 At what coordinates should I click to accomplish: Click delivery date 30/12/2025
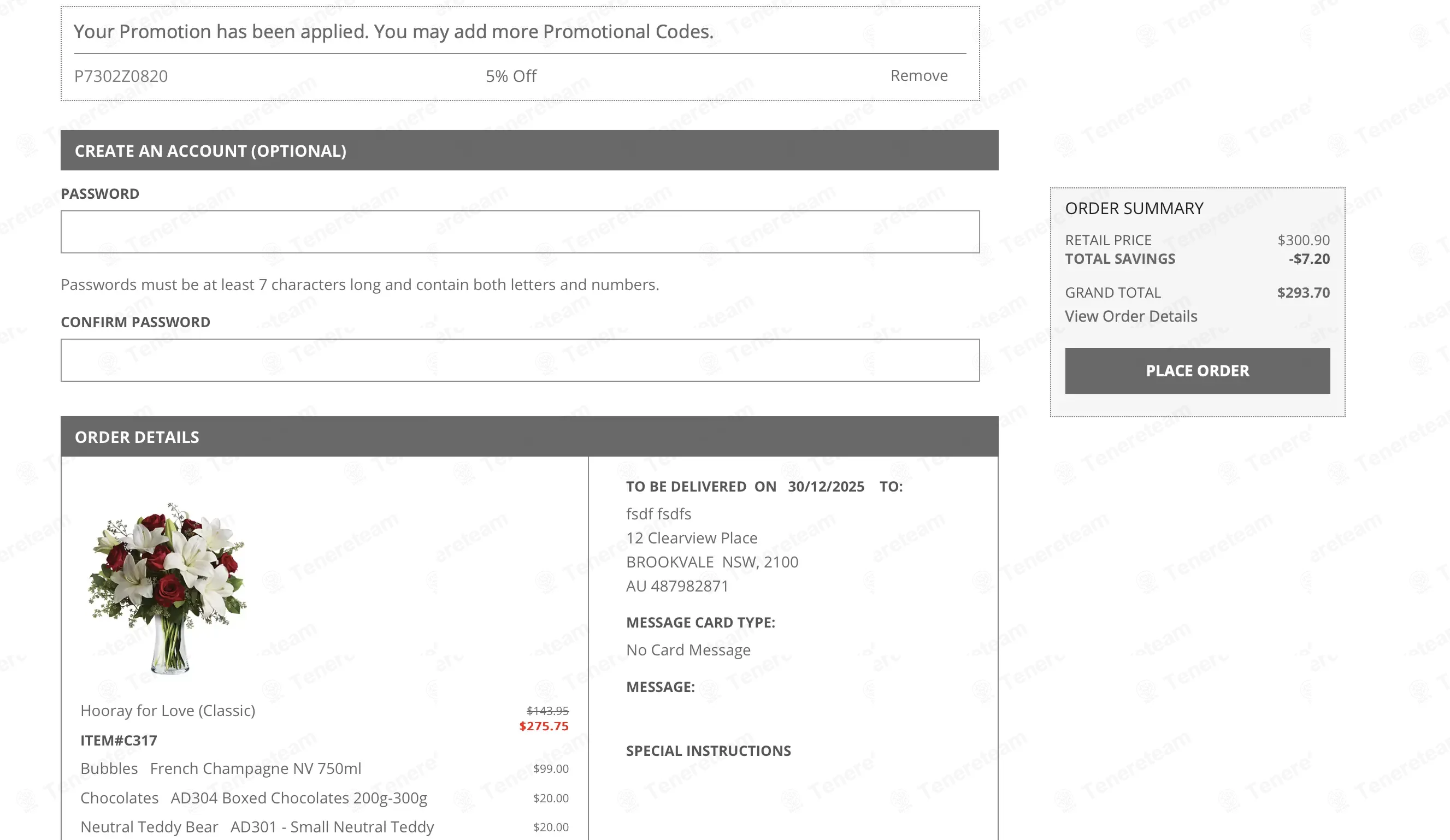pos(826,487)
